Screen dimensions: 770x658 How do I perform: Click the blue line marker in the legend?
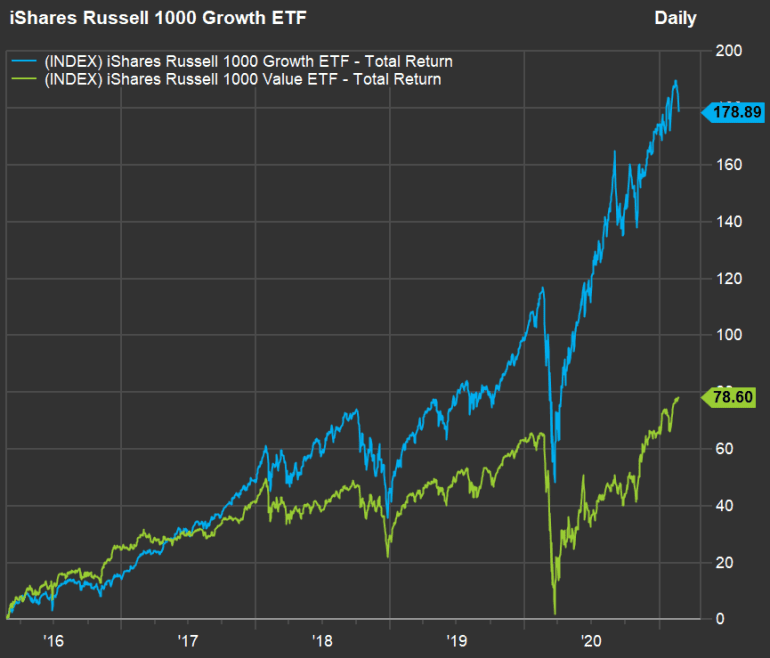pos(21,62)
